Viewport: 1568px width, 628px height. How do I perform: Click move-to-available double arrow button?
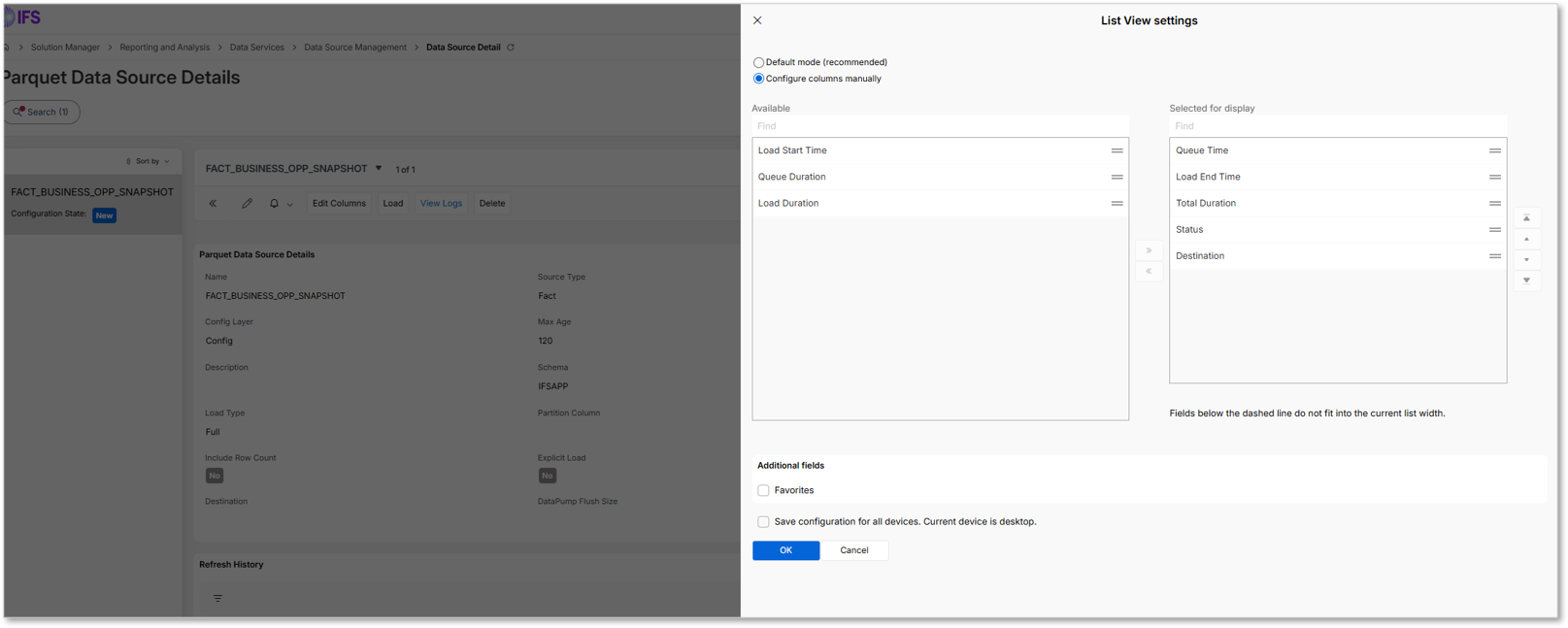(1149, 271)
